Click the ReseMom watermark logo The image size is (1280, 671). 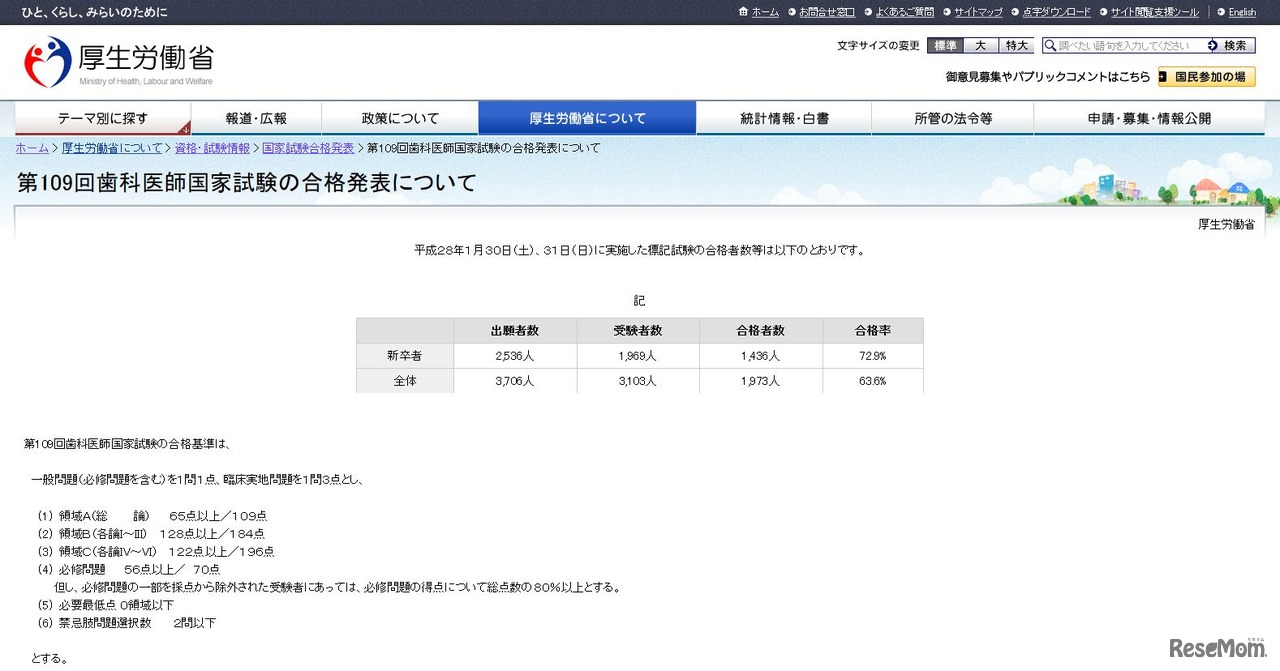[x=1217, y=648]
